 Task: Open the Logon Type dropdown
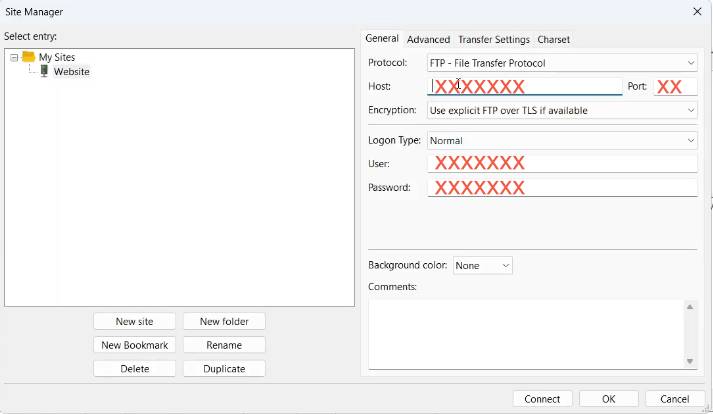pyautogui.click(x=562, y=141)
